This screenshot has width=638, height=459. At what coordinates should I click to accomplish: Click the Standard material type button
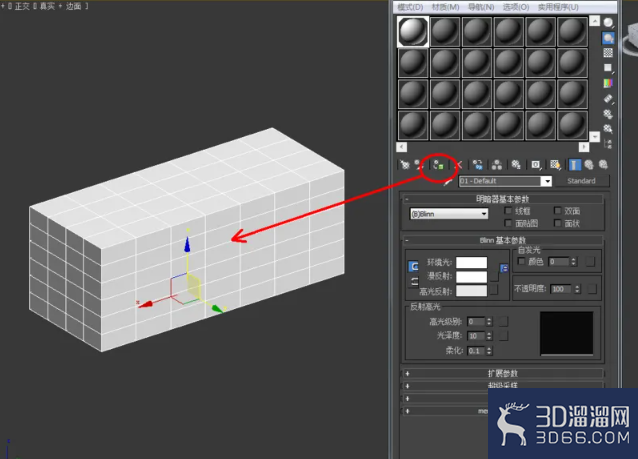click(x=581, y=181)
